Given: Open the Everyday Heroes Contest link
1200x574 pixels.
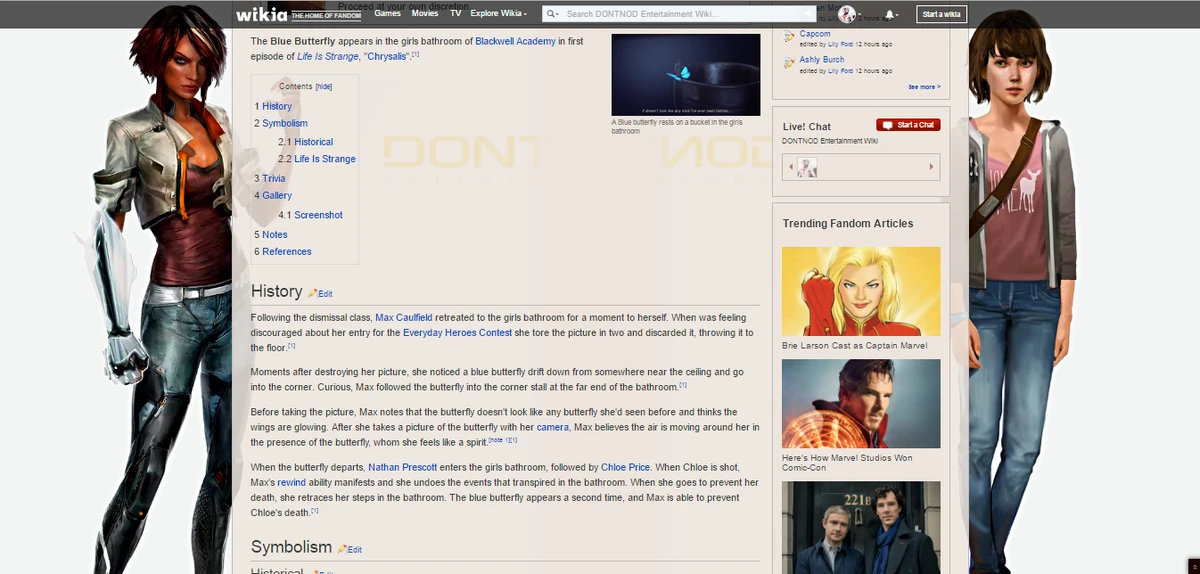Looking at the screenshot, I should (456, 332).
